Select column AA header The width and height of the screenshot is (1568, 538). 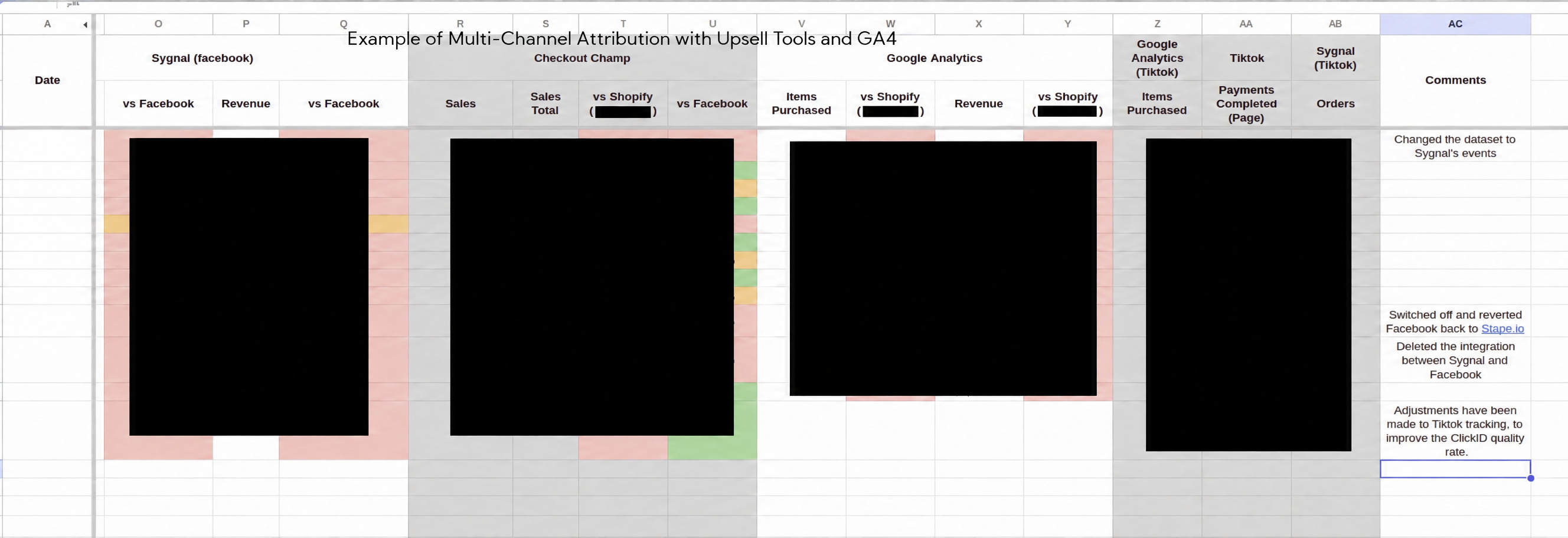[x=1246, y=24]
